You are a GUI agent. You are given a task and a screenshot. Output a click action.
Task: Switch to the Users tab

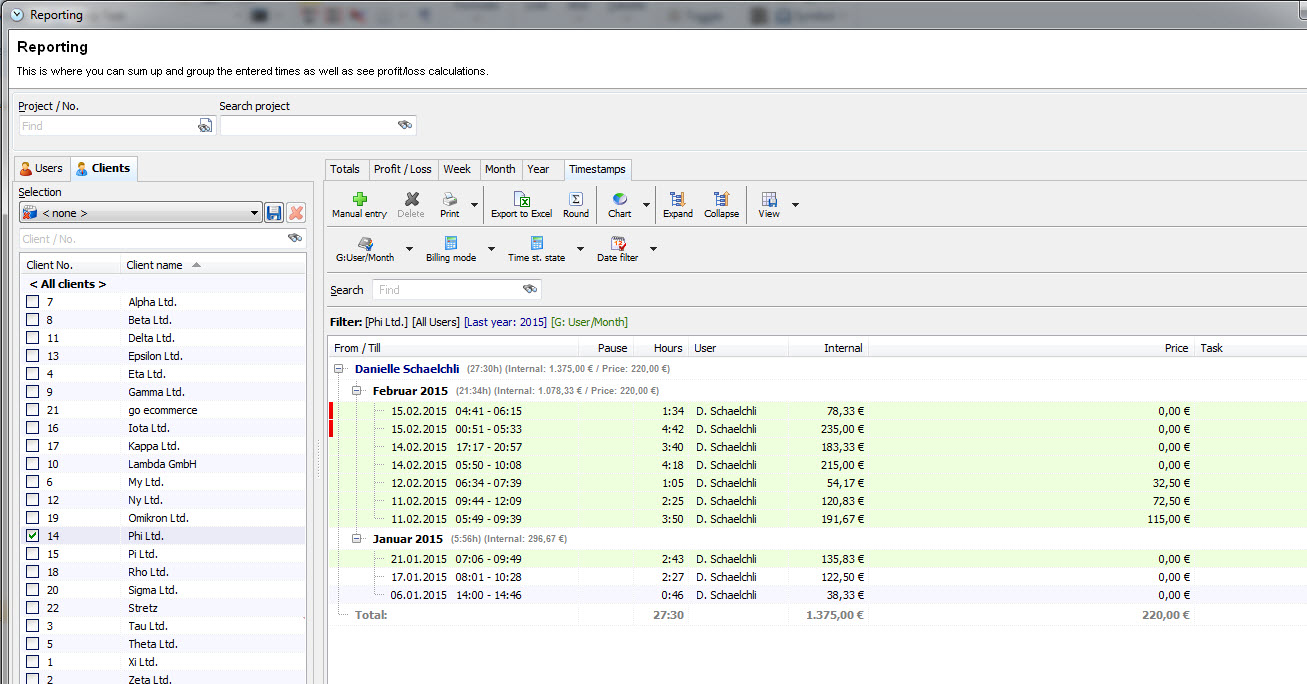(42, 168)
